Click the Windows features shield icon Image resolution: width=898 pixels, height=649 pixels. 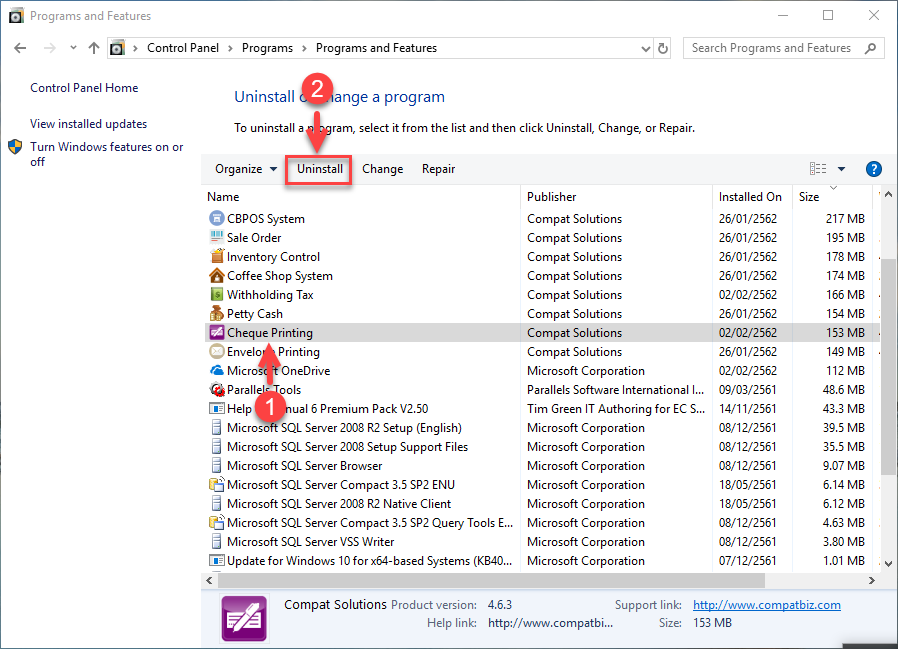[15, 147]
